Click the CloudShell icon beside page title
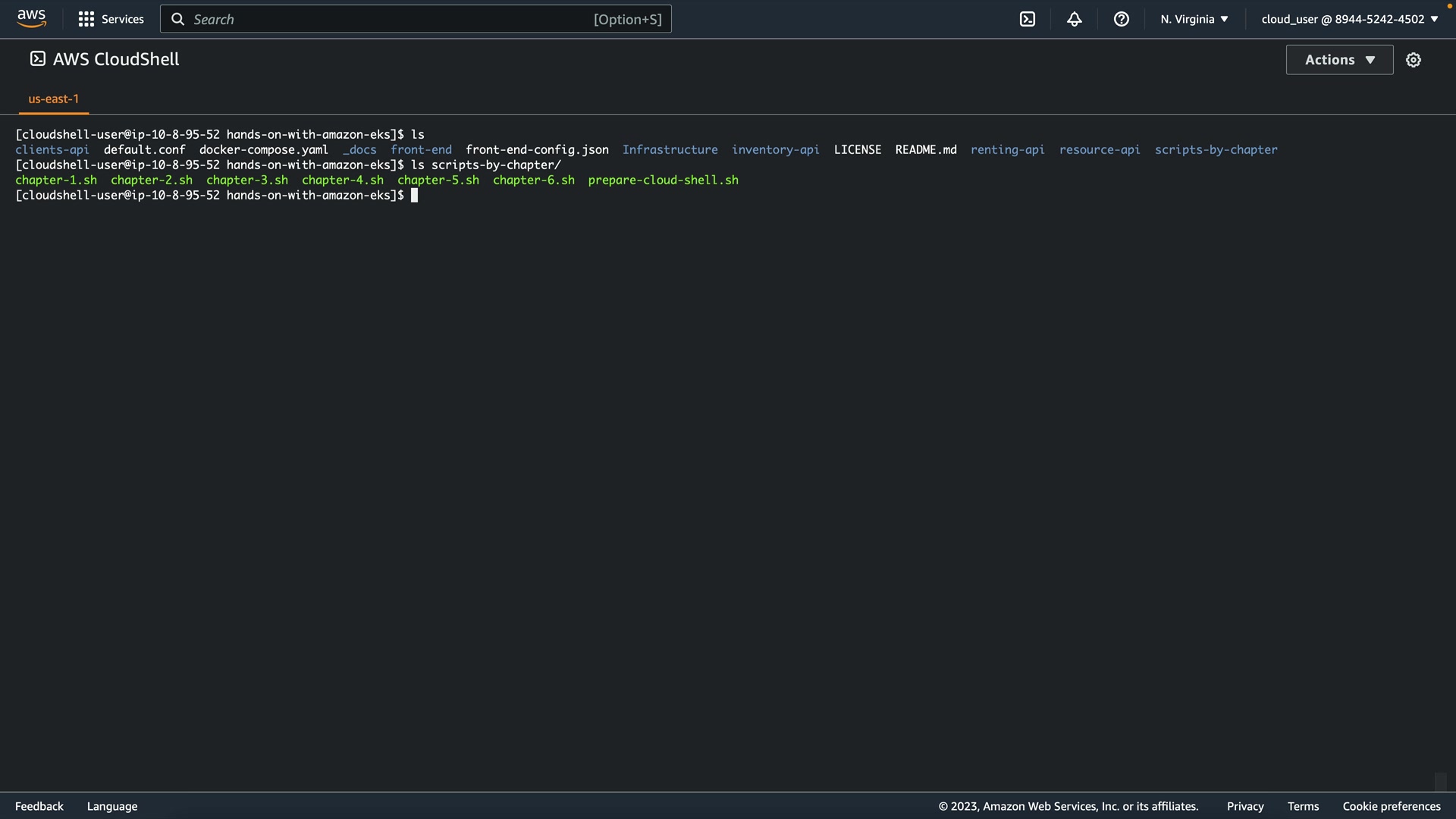The height and width of the screenshot is (819, 1456). click(38, 59)
